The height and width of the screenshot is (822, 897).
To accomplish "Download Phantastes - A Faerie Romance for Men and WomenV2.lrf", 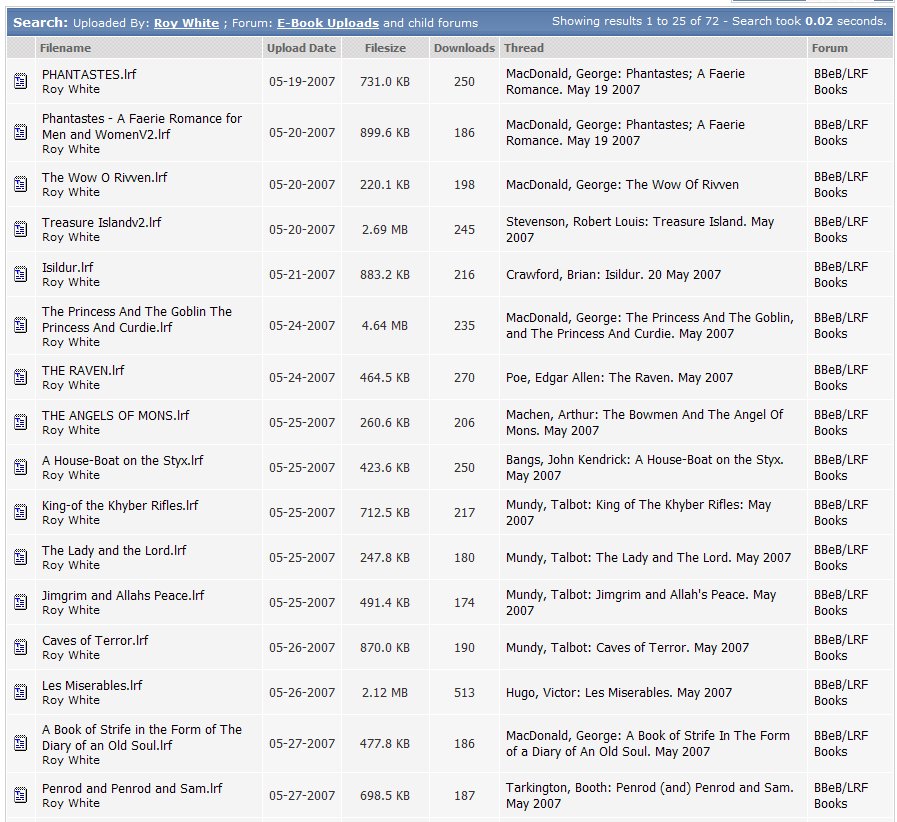I will [142, 126].
